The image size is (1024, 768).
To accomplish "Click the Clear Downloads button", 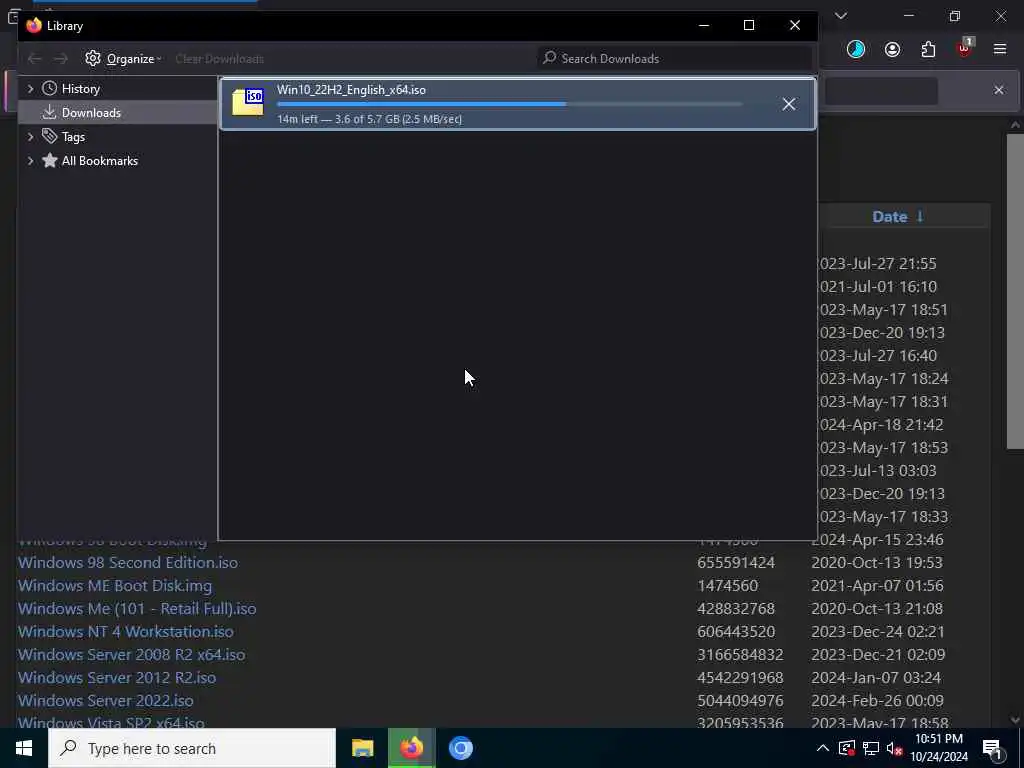I will click(x=219, y=59).
